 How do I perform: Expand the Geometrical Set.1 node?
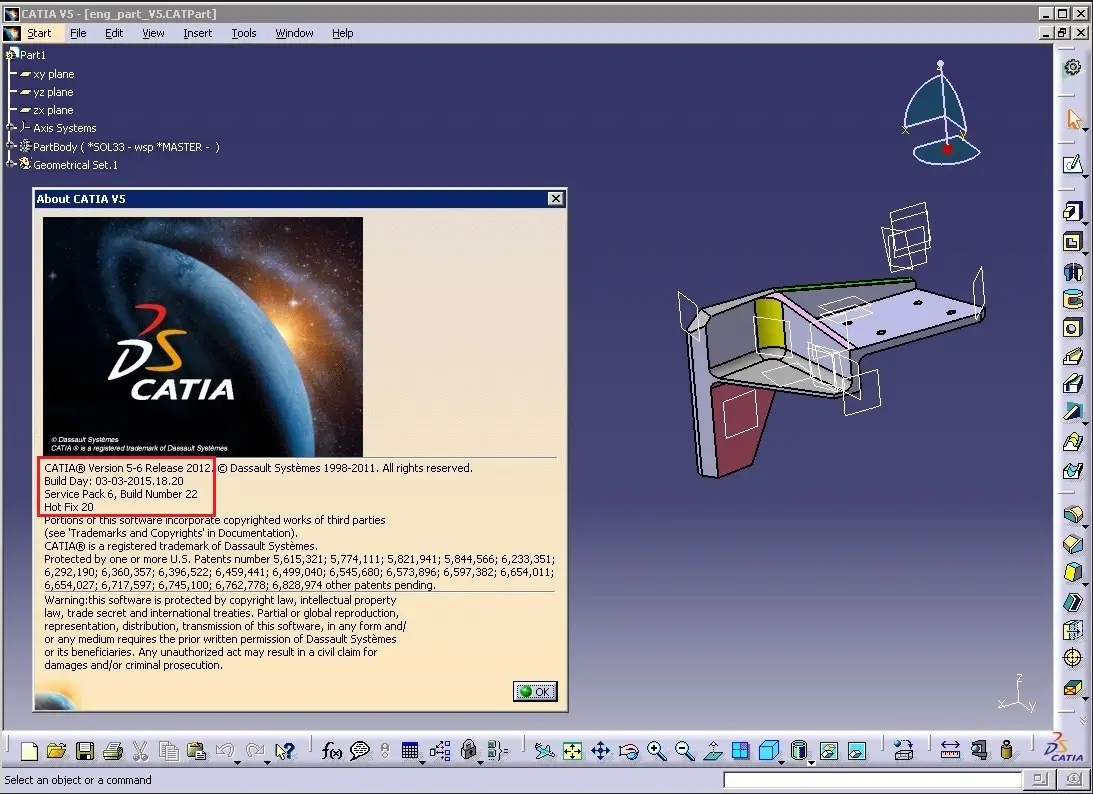tap(10, 165)
